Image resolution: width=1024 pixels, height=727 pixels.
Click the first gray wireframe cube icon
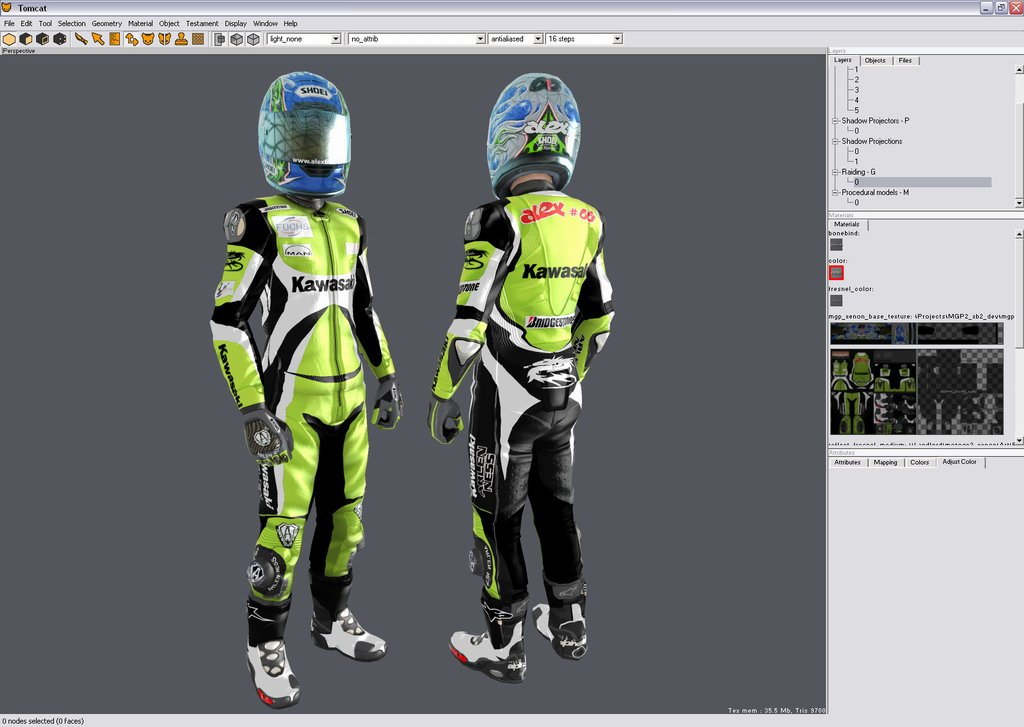click(236, 39)
